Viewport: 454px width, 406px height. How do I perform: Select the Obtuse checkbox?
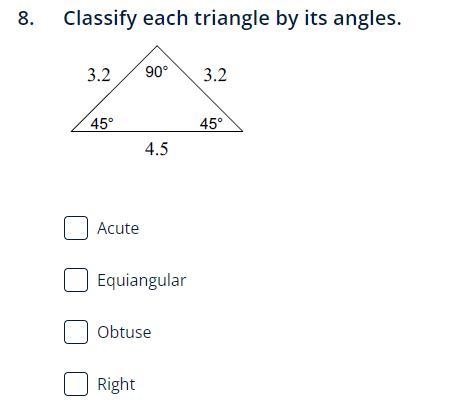[x=76, y=332]
